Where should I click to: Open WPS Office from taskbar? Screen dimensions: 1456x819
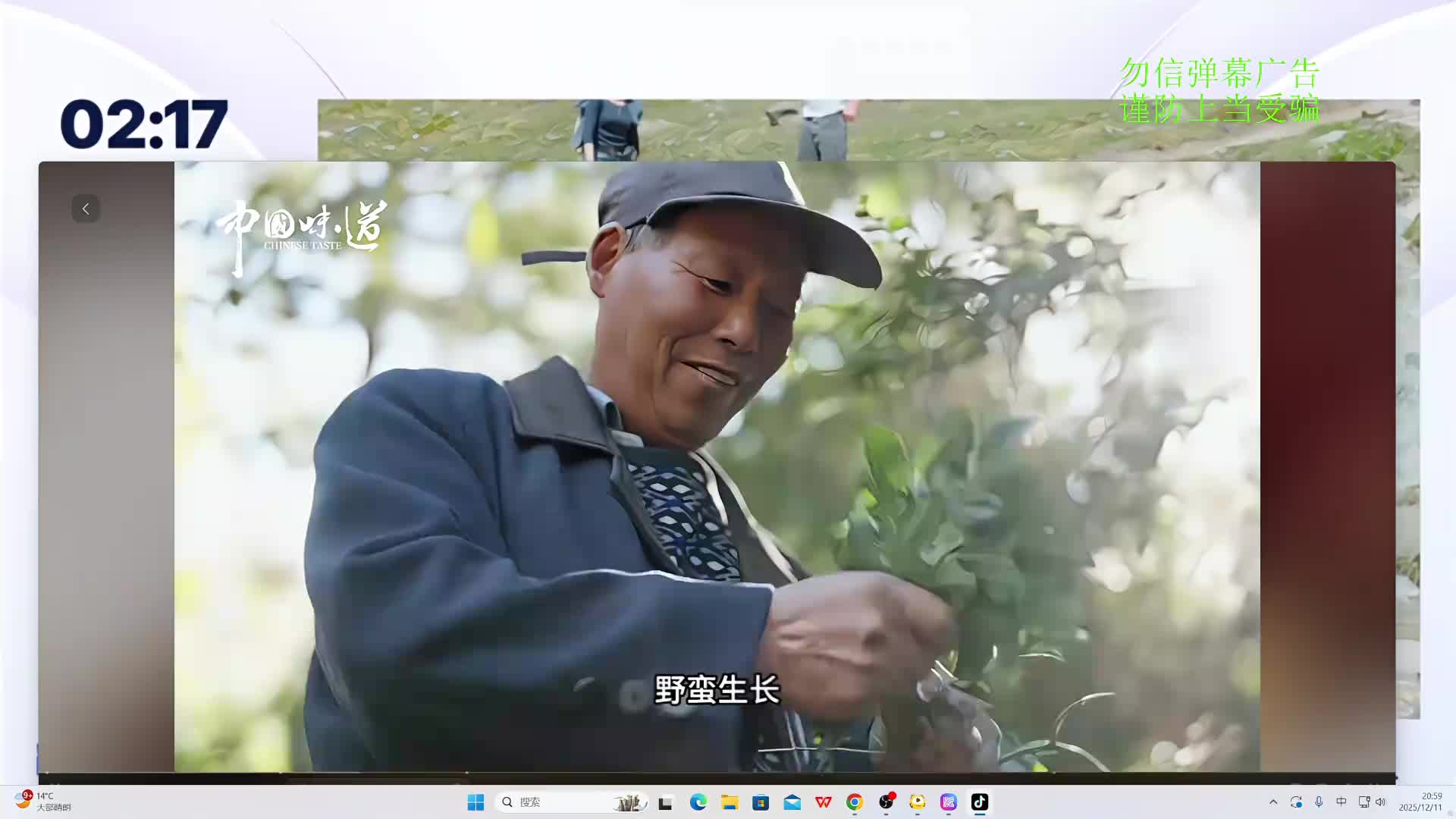click(x=824, y=802)
